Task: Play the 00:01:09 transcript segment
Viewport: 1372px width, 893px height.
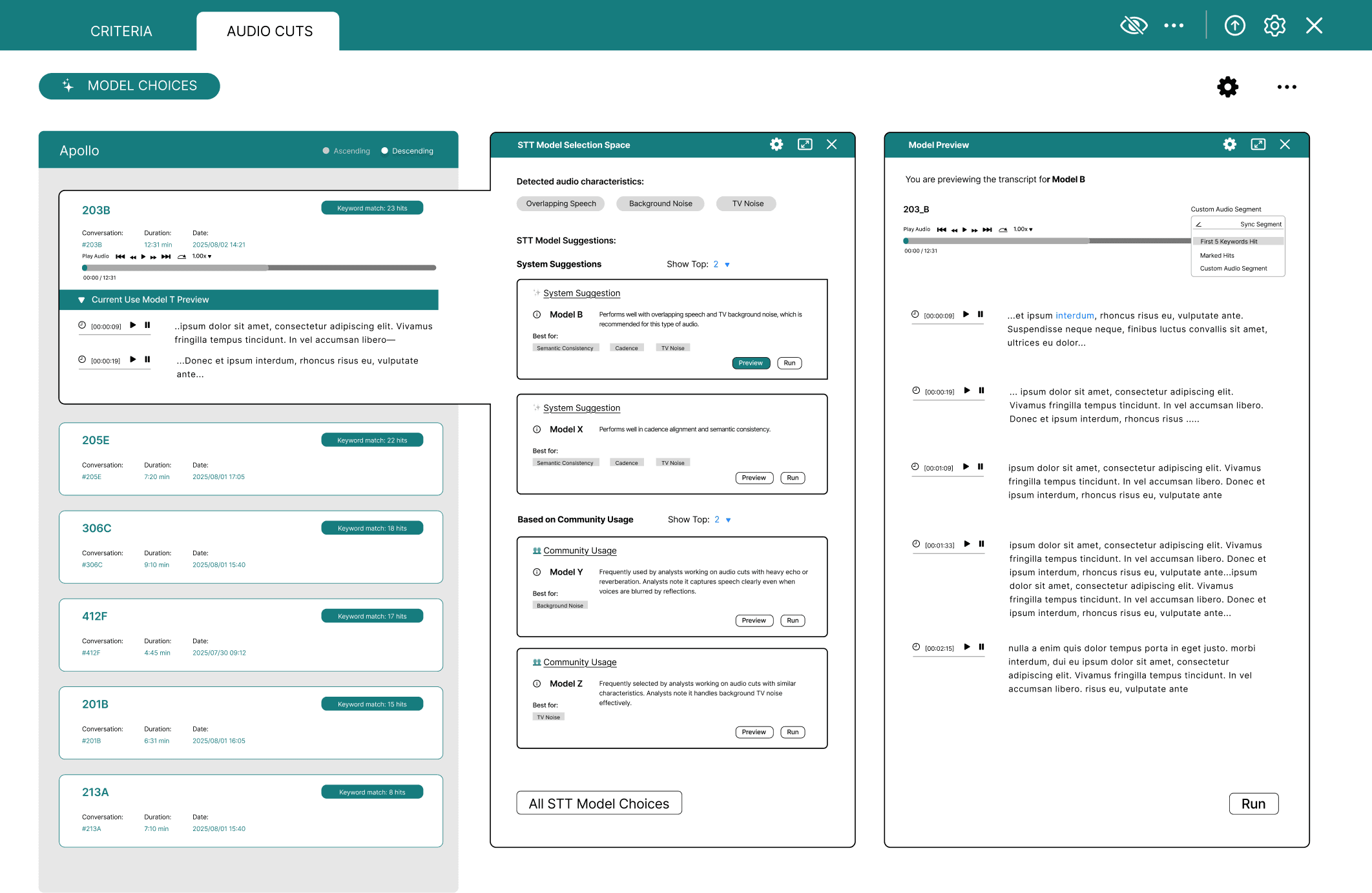Action: point(966,467)
